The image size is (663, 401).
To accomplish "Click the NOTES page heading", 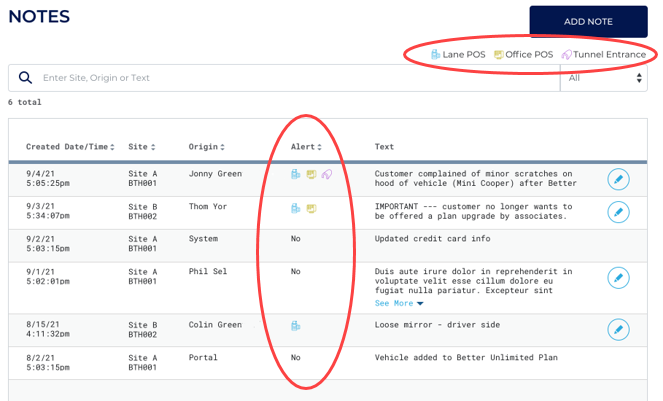I will (39, 16).
